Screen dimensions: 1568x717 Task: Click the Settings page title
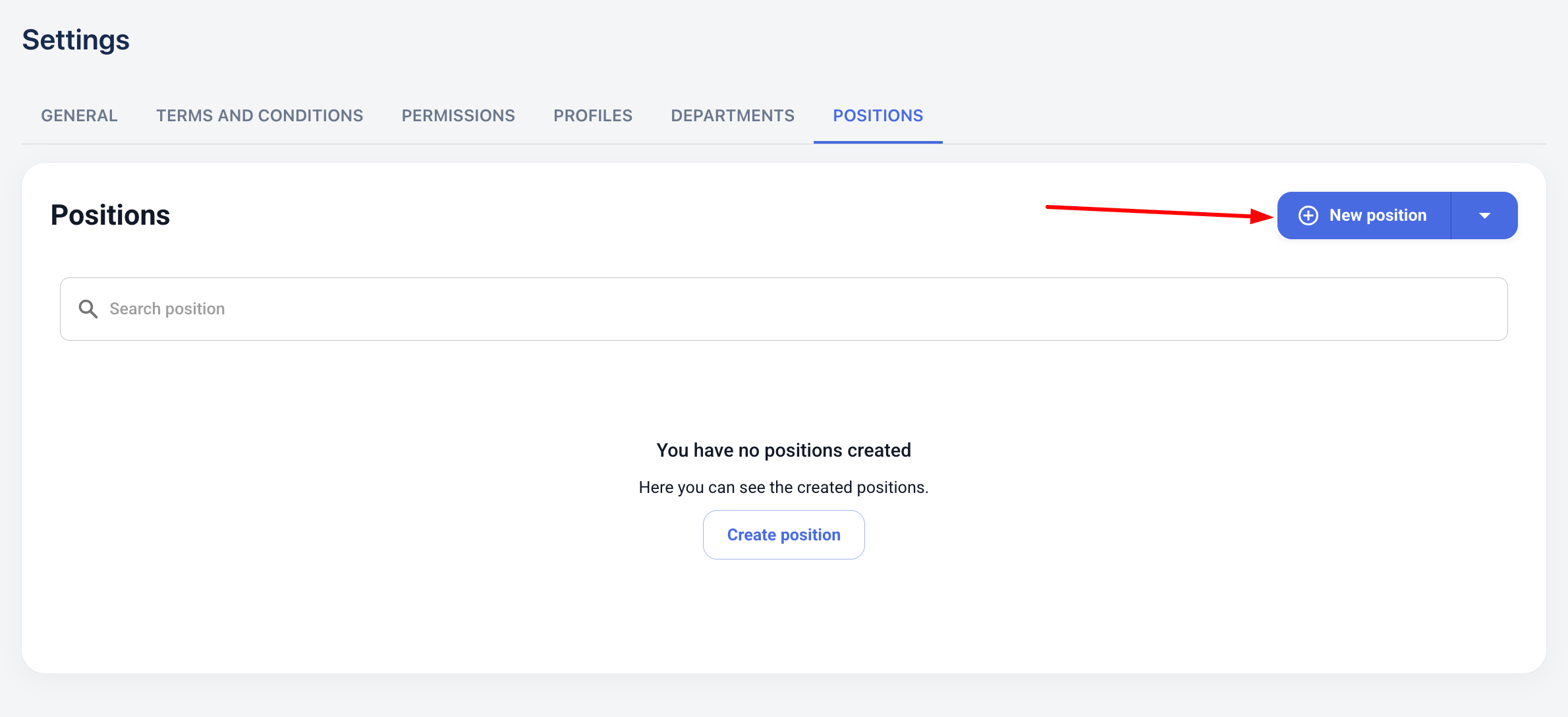tap(76, 40)
